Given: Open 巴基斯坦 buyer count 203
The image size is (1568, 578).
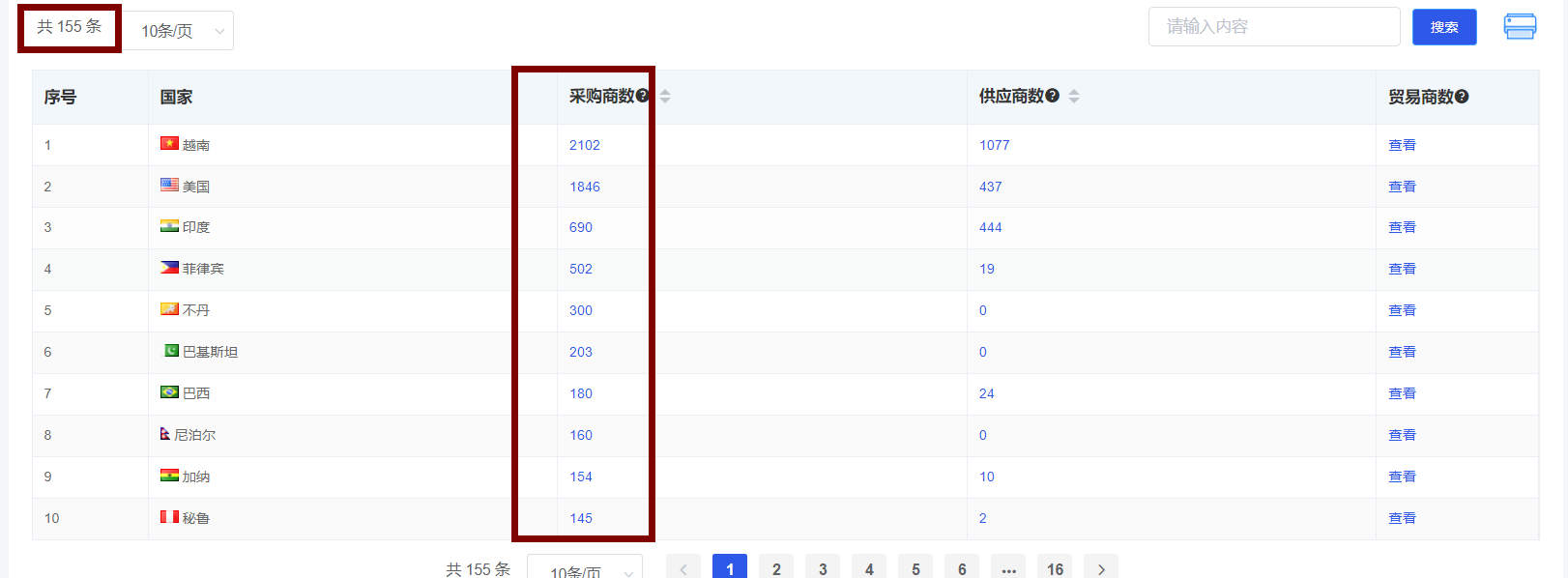Looking at the screenshot, I should (x=581, y=352).
